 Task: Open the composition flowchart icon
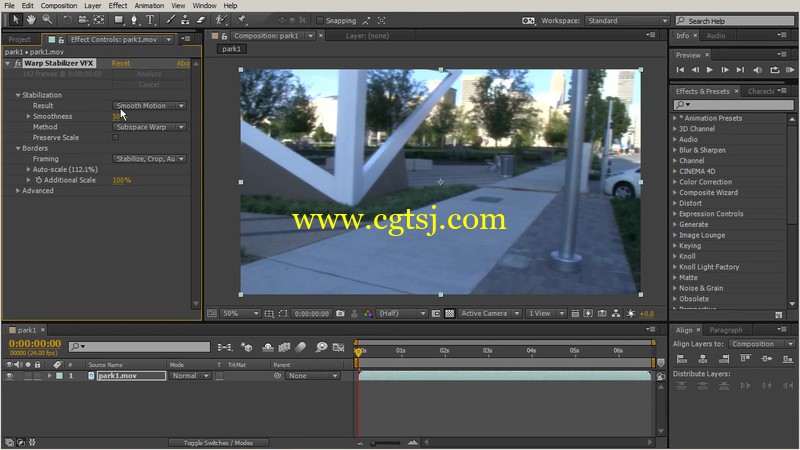[x=616, y=313]
